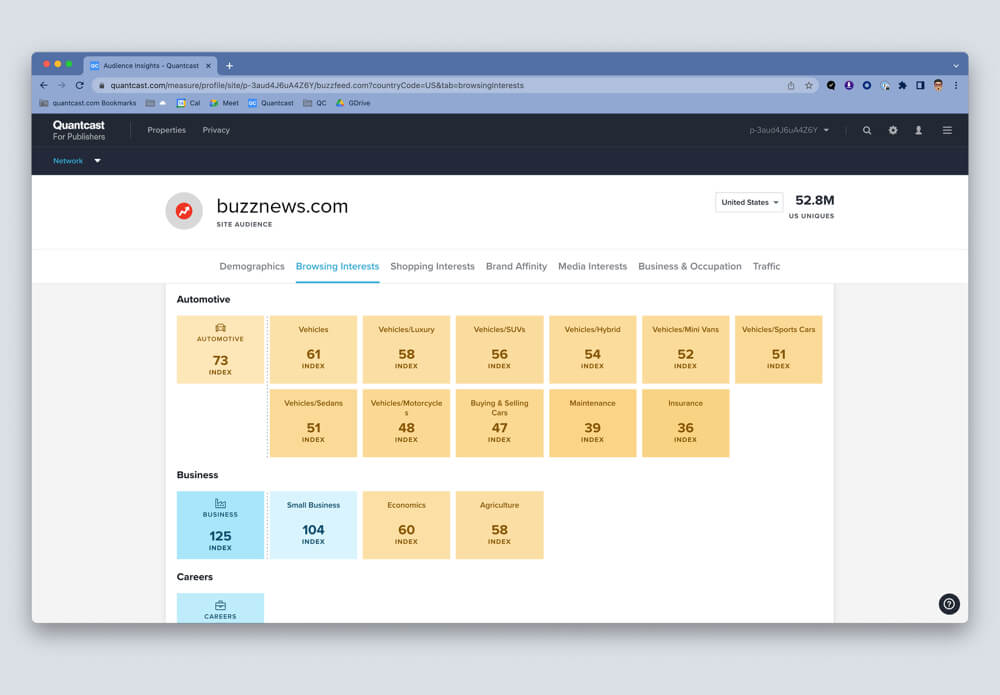Select the Browsing Interests tab
1000x695 pixels.
[337, 267]
